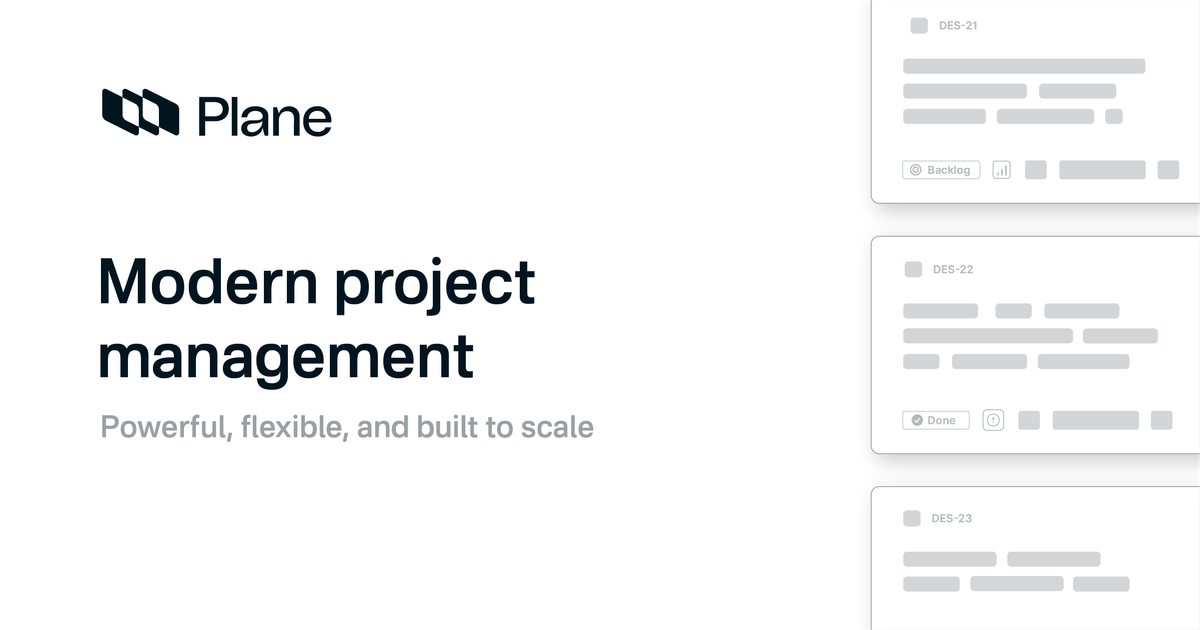Viewport: 1200px width, 630px height.
Task: Expand the Done state dropdown
Action: [936, 421]
